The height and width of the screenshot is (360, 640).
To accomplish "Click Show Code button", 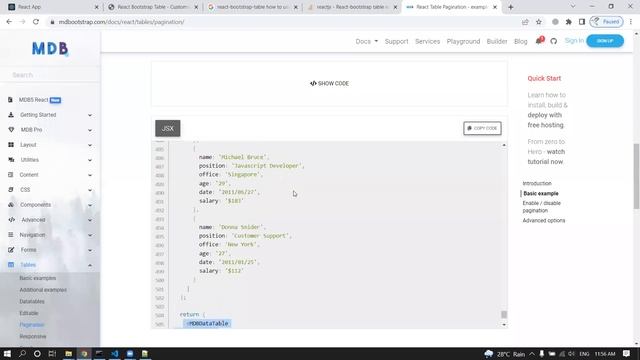I will pyautogui.click(x=329, y=83).
